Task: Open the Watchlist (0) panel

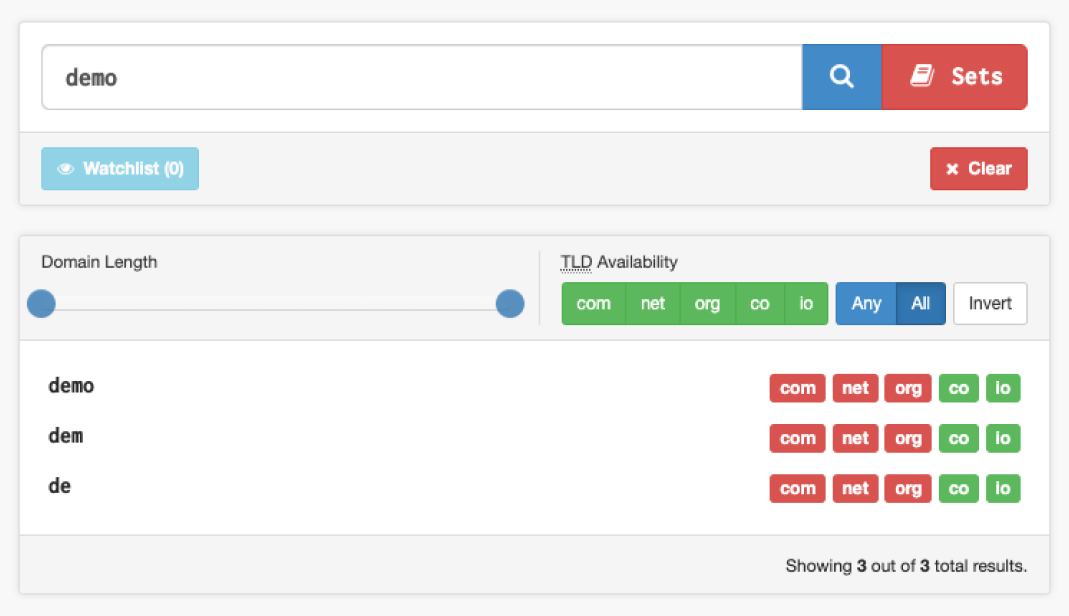Action: coord(120,168)
